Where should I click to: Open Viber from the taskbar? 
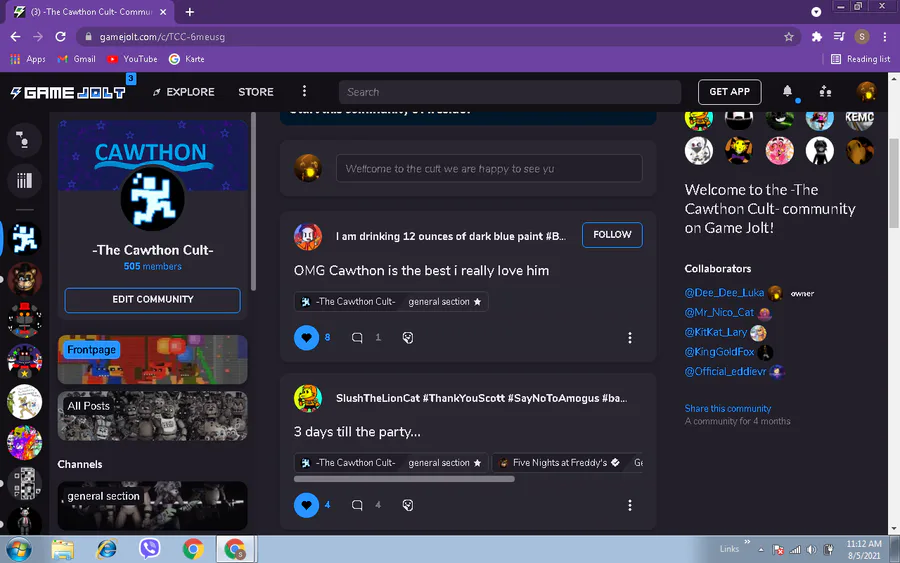click(x=149, y=549)
